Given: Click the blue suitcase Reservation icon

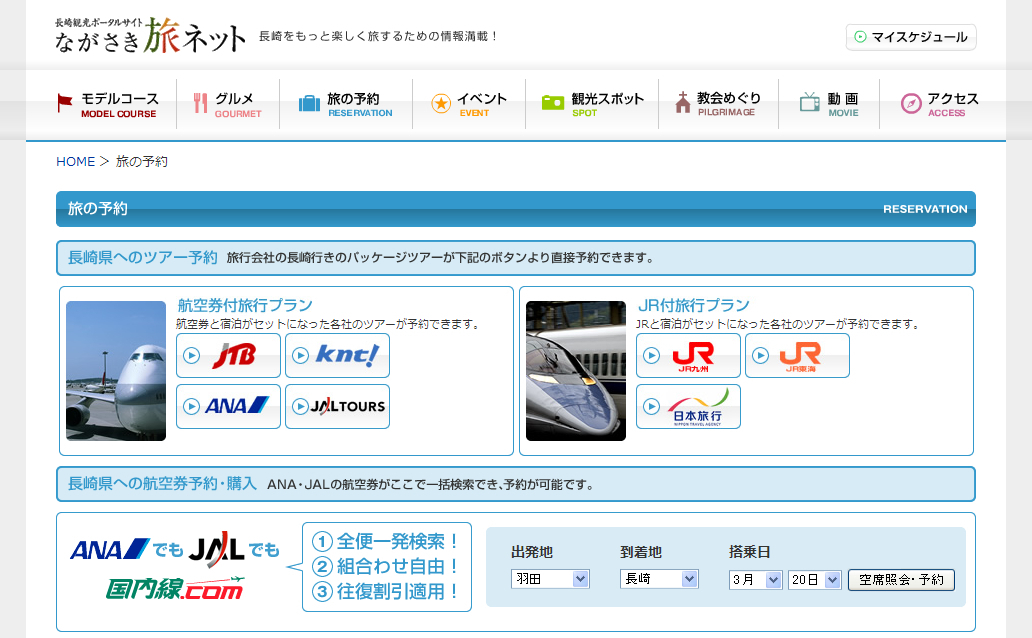Looking at the screenshot, I should pyautogui.click(x=309, y=103).
